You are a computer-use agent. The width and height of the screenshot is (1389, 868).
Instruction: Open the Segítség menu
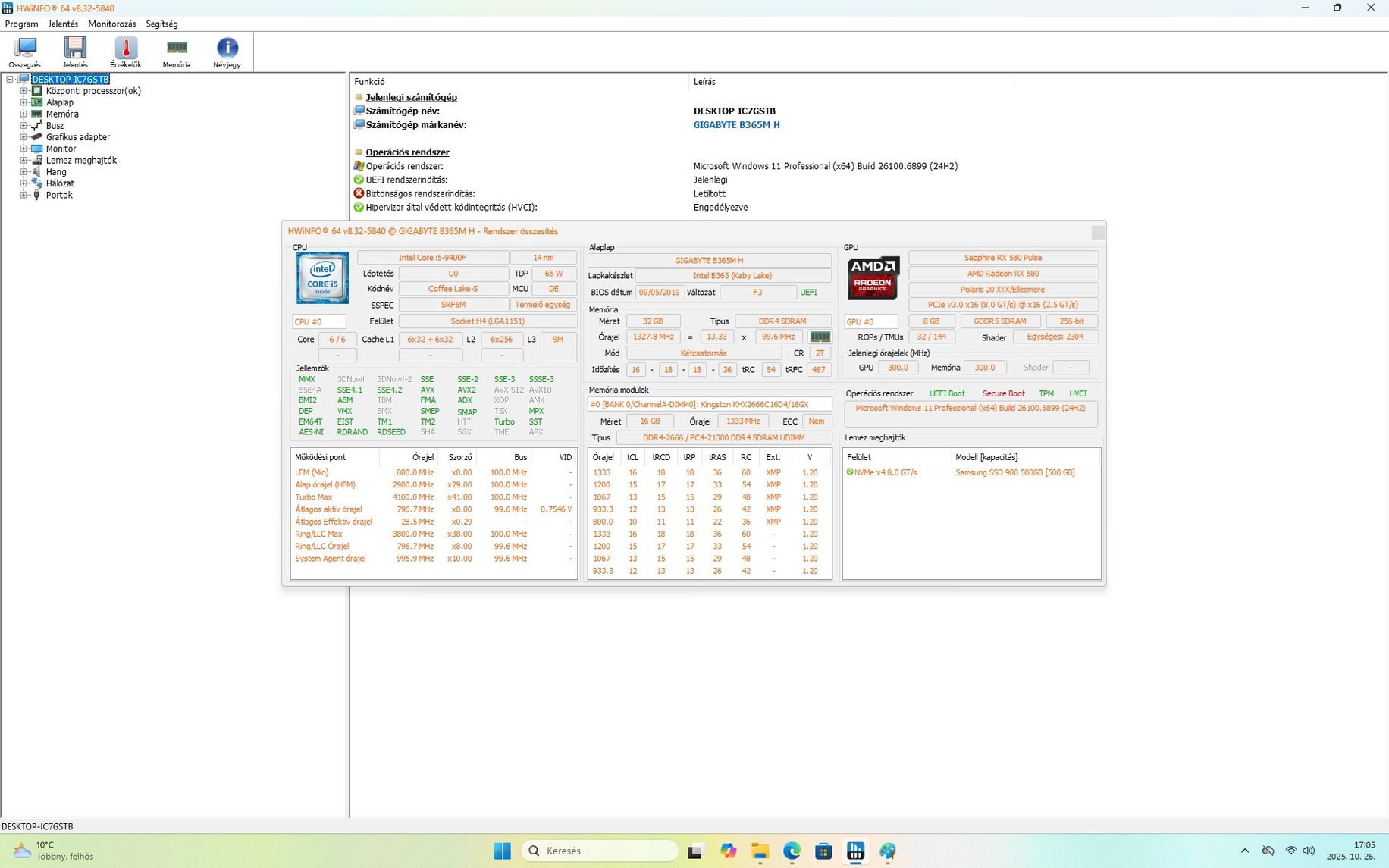[x=161, y=24]
